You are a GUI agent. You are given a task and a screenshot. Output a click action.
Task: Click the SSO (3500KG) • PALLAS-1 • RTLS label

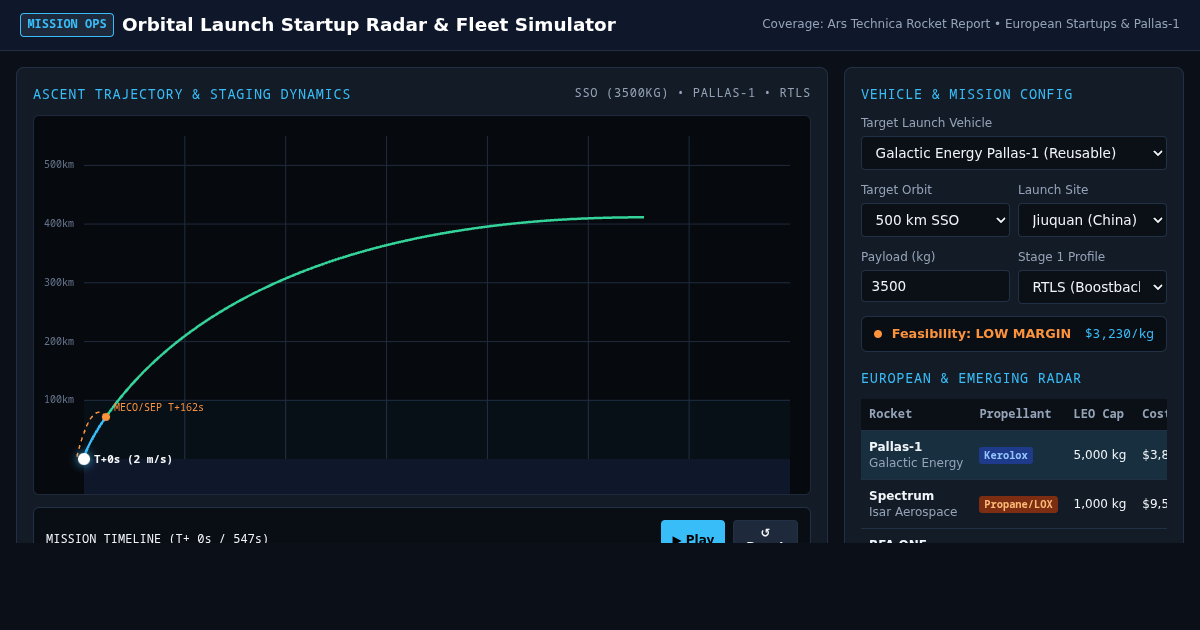tap(692, 93)
